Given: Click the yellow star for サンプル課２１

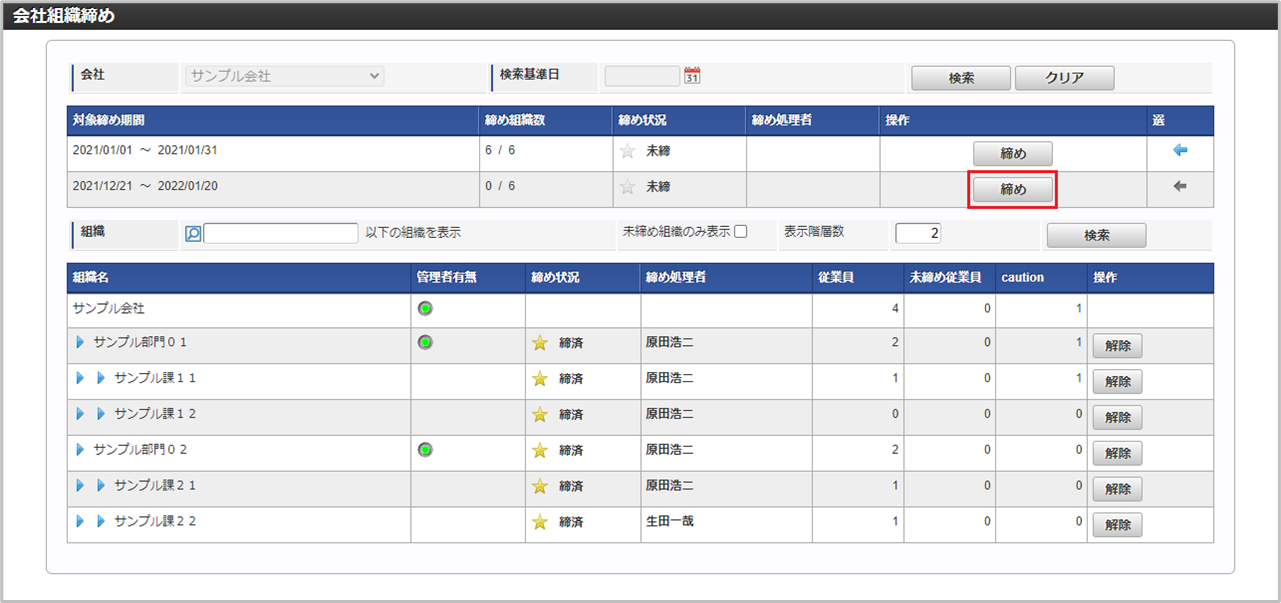Looking at the screenshot, I should pos(540,486).
